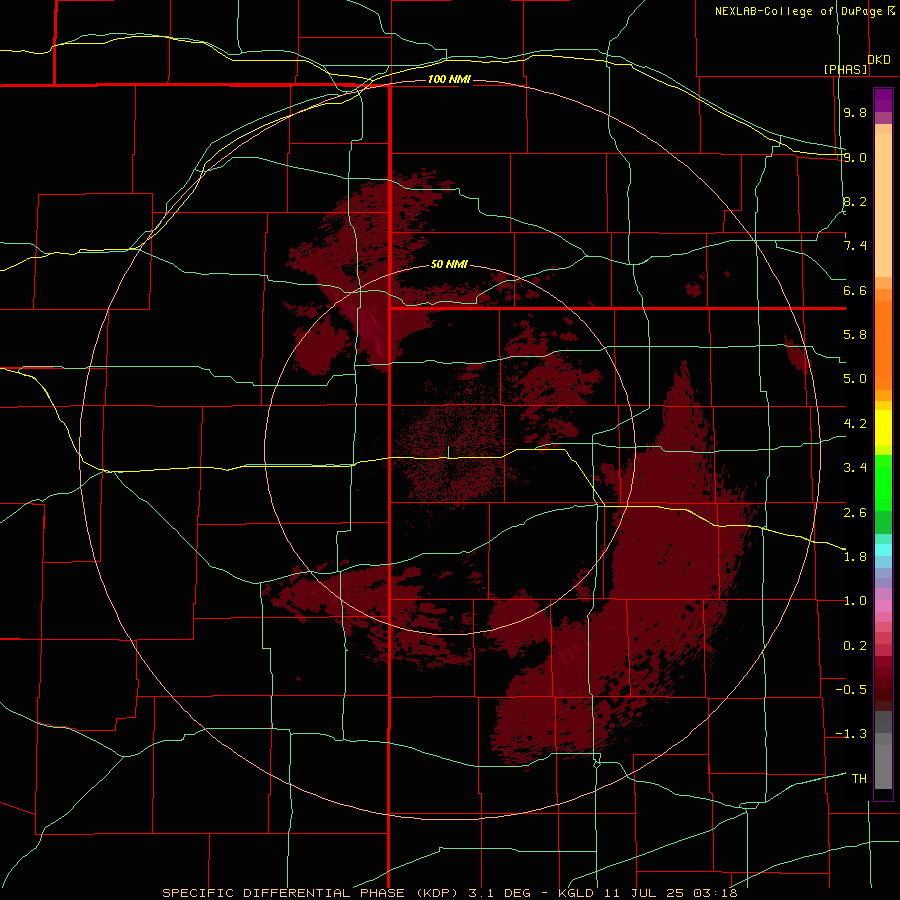Pick the light peach color bar segment

point(883,205)
